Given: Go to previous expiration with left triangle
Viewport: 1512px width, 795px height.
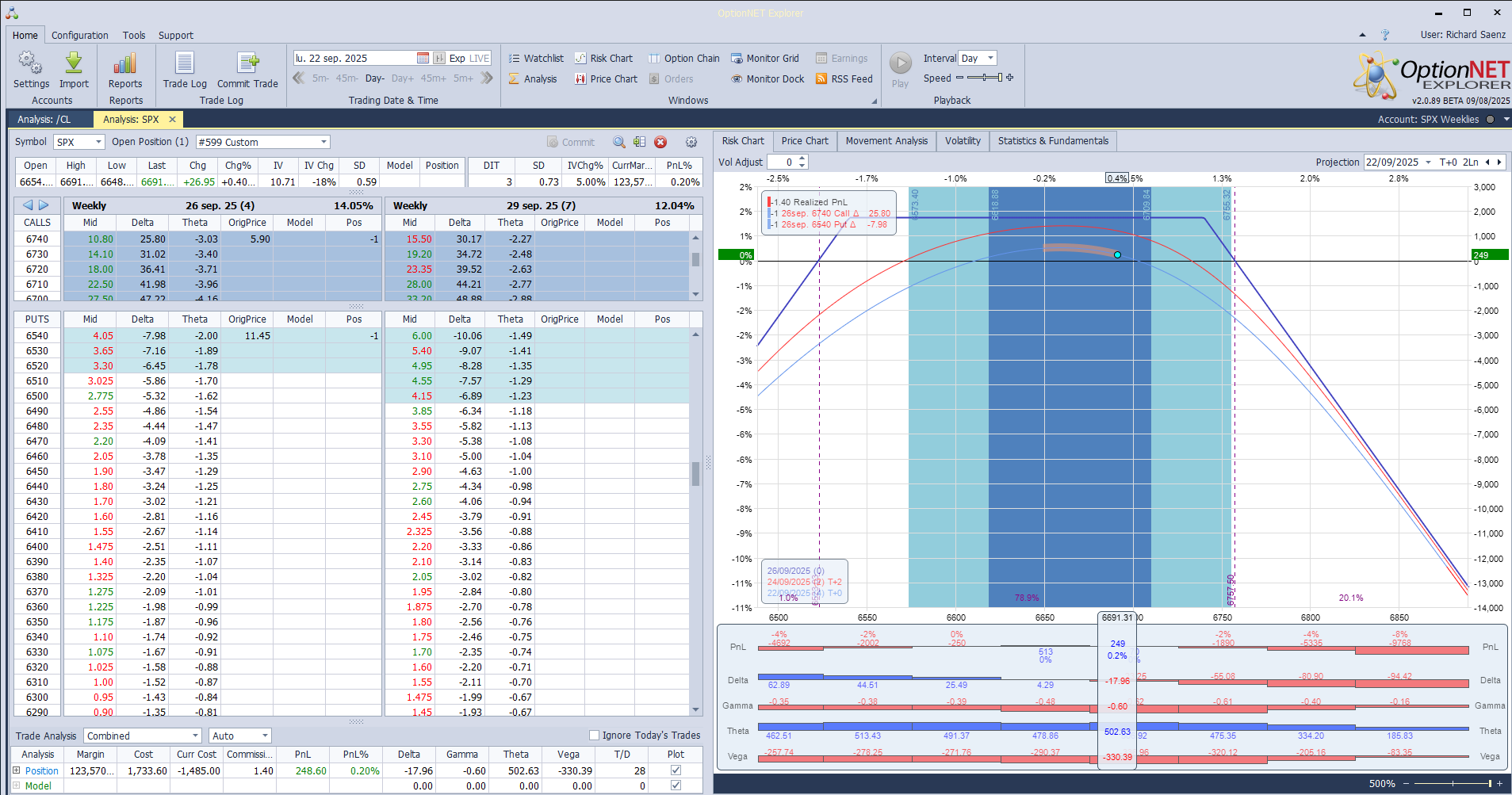Looking at the screenshot, I should 28,205.
